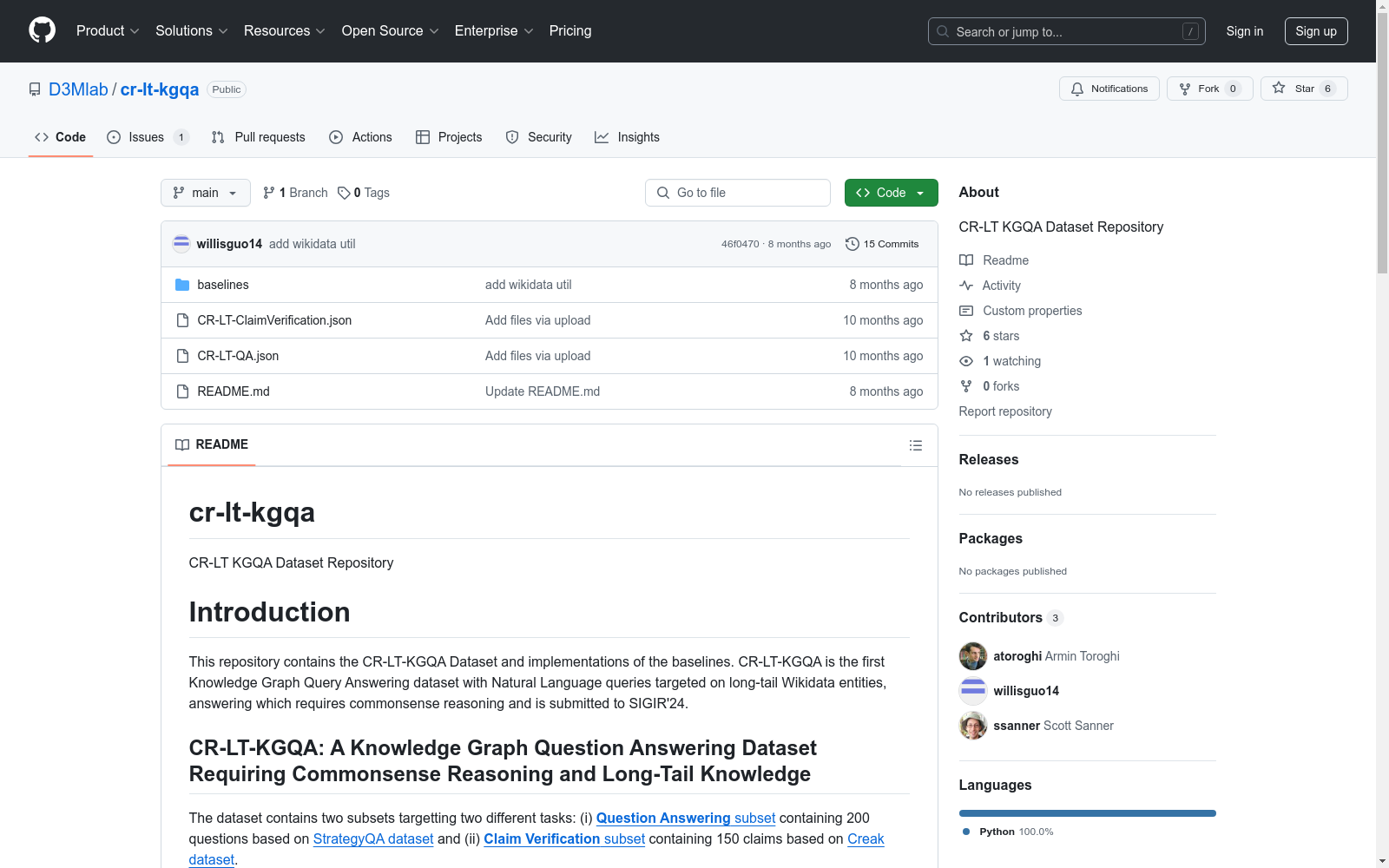The width and height of the screenshot is (1389, 868).
Task: Open the Activity link in About
Action: 990,286
